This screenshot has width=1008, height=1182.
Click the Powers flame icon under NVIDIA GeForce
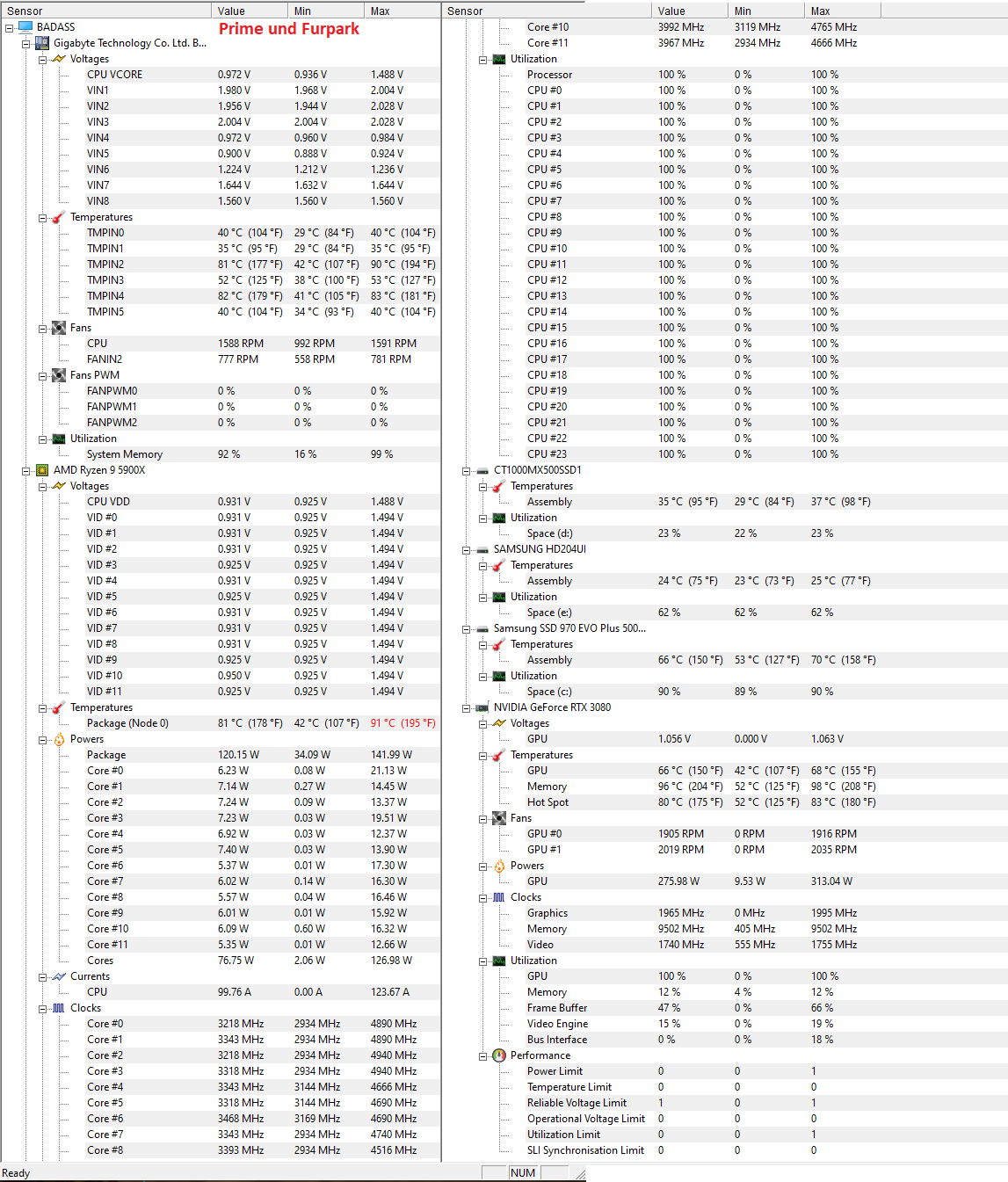499,866
